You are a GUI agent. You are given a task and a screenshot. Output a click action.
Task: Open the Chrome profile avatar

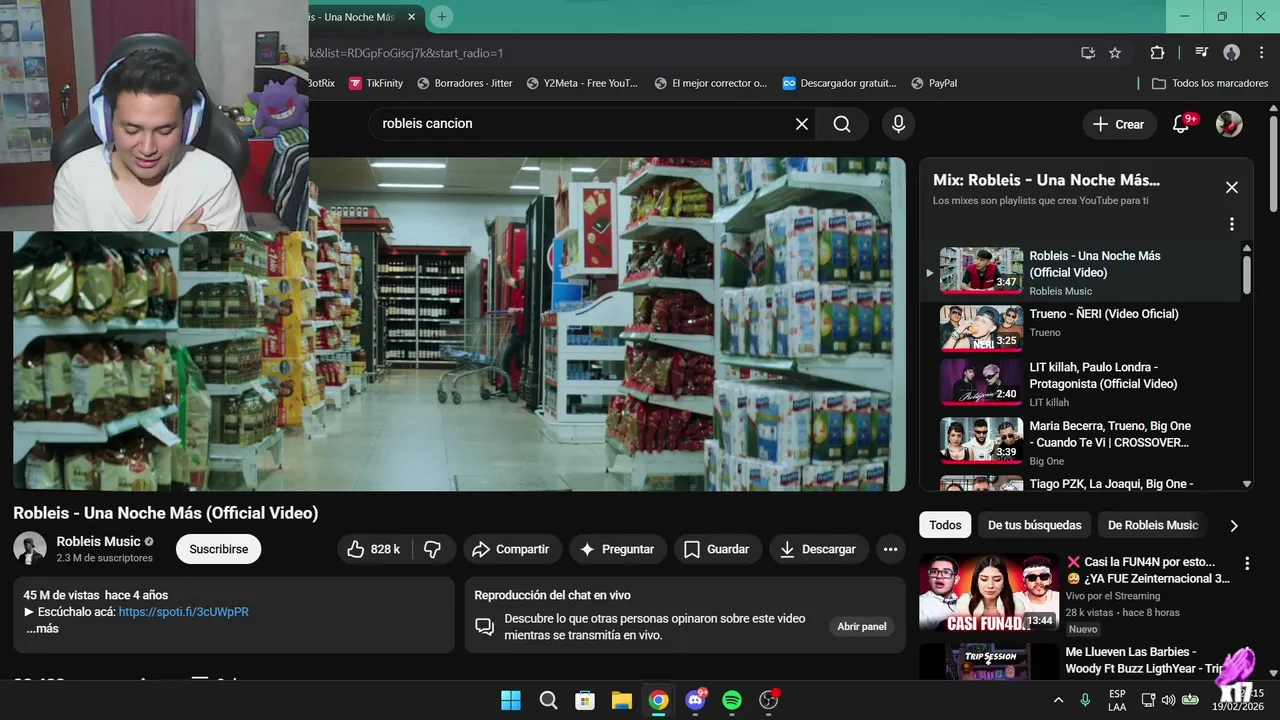point(1231,53)
